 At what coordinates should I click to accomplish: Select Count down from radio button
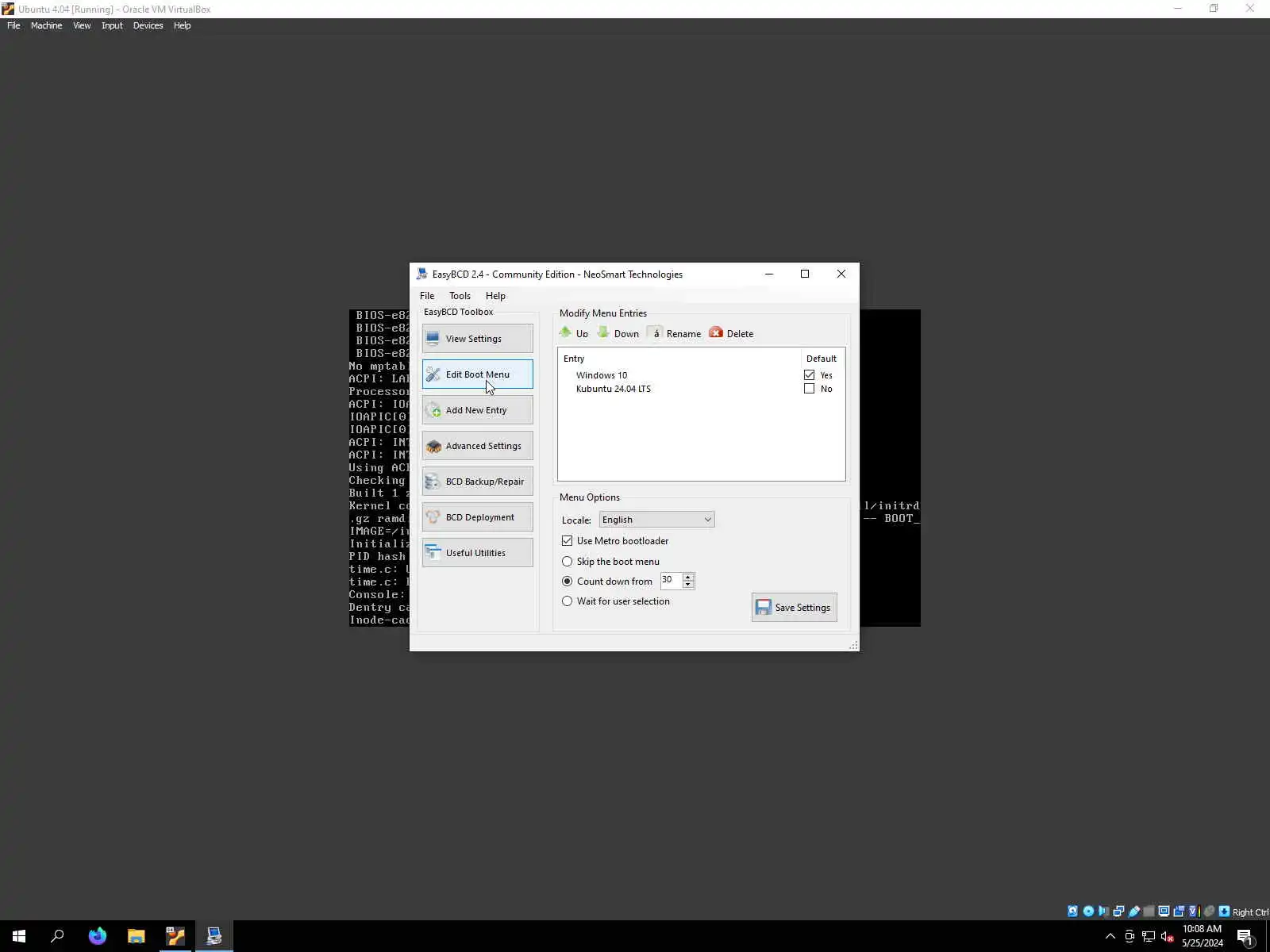567,582
